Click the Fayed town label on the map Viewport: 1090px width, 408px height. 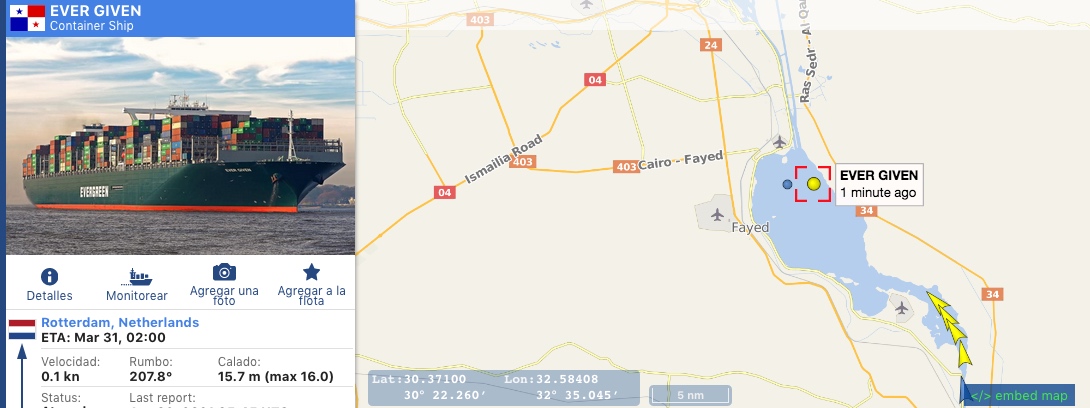pos(750,227)
